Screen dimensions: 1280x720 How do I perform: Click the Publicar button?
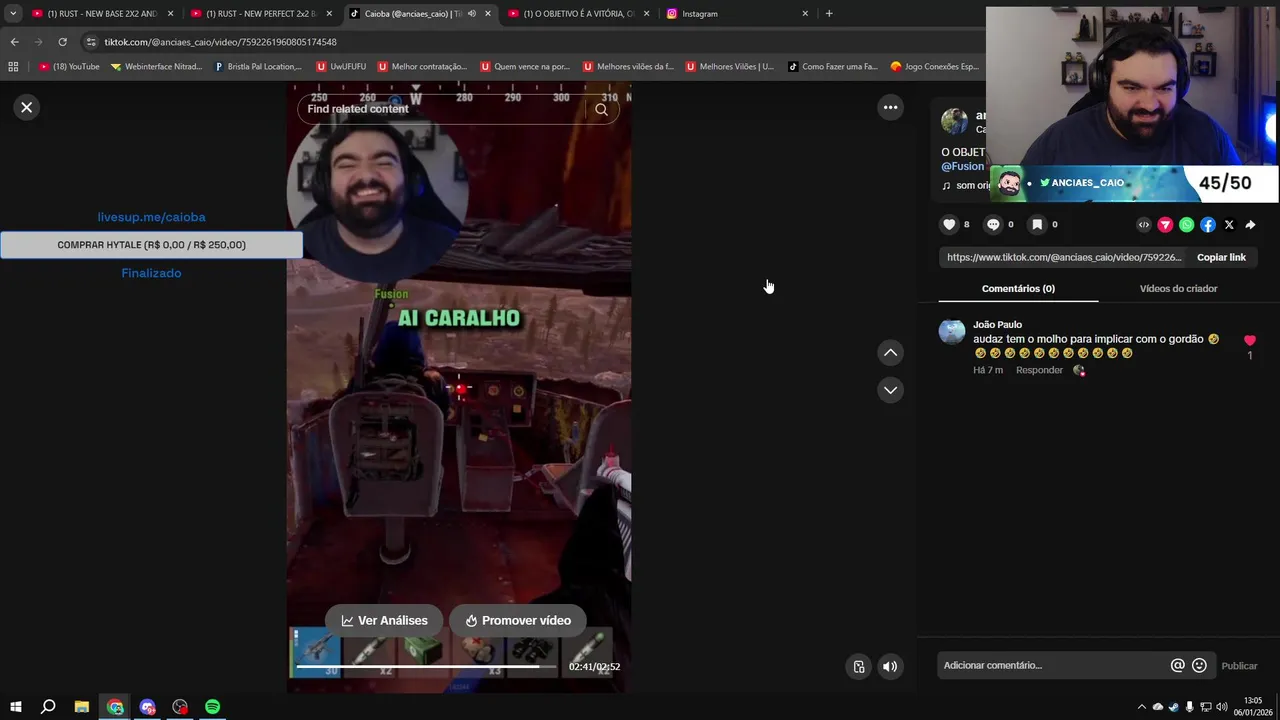pyautogui.click(x=1239, y=666)
